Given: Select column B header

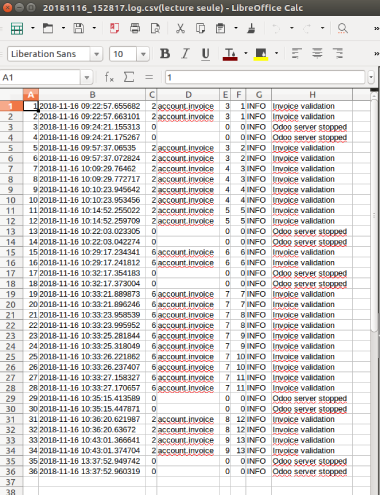Looking at the screenshot, I should click(92, 95).
